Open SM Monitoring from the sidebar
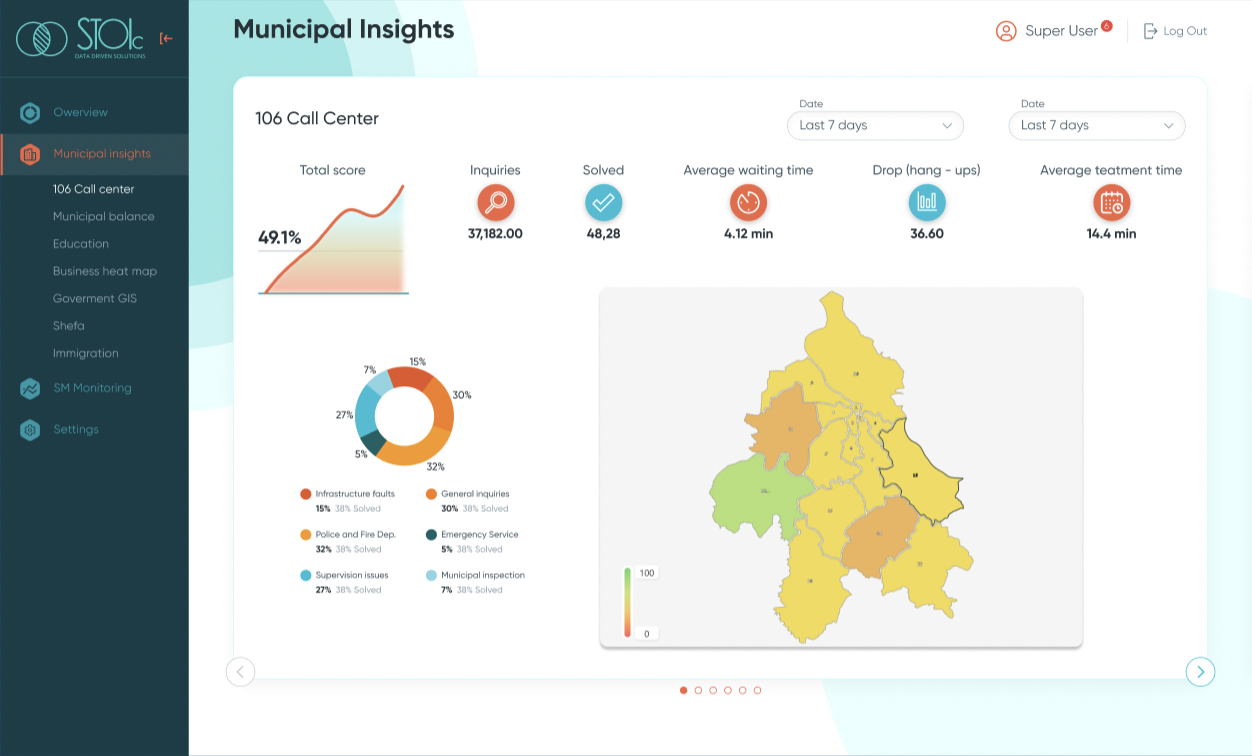Viewport: 1252px width, 756px height. [92, 388]
